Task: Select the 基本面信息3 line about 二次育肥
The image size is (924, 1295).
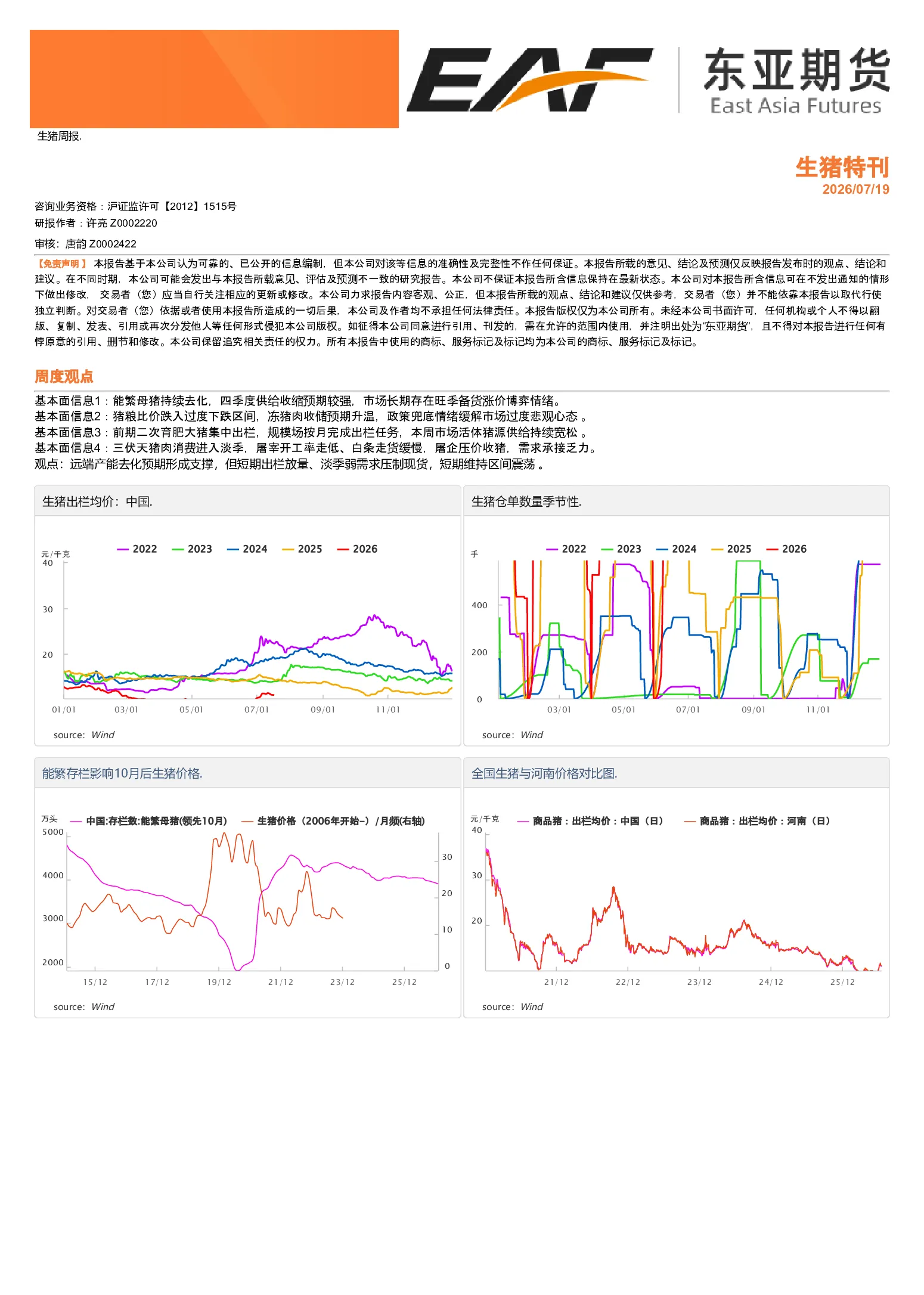Action: (x=310, y=432)
